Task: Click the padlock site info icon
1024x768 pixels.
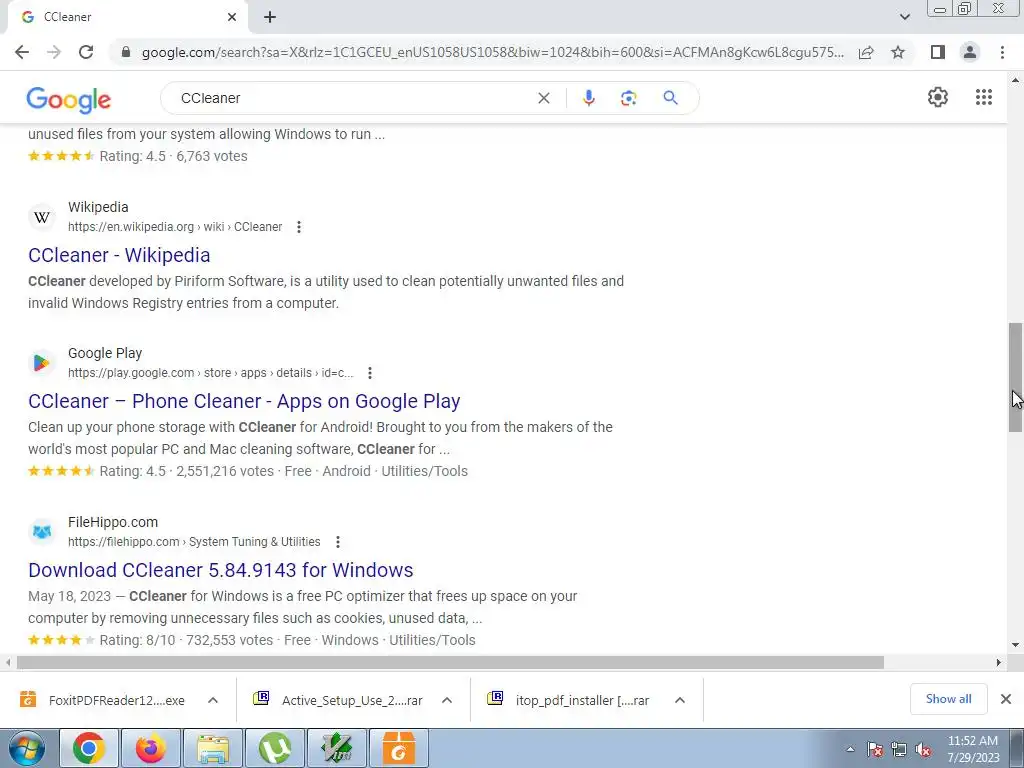Action: [126, 52]
